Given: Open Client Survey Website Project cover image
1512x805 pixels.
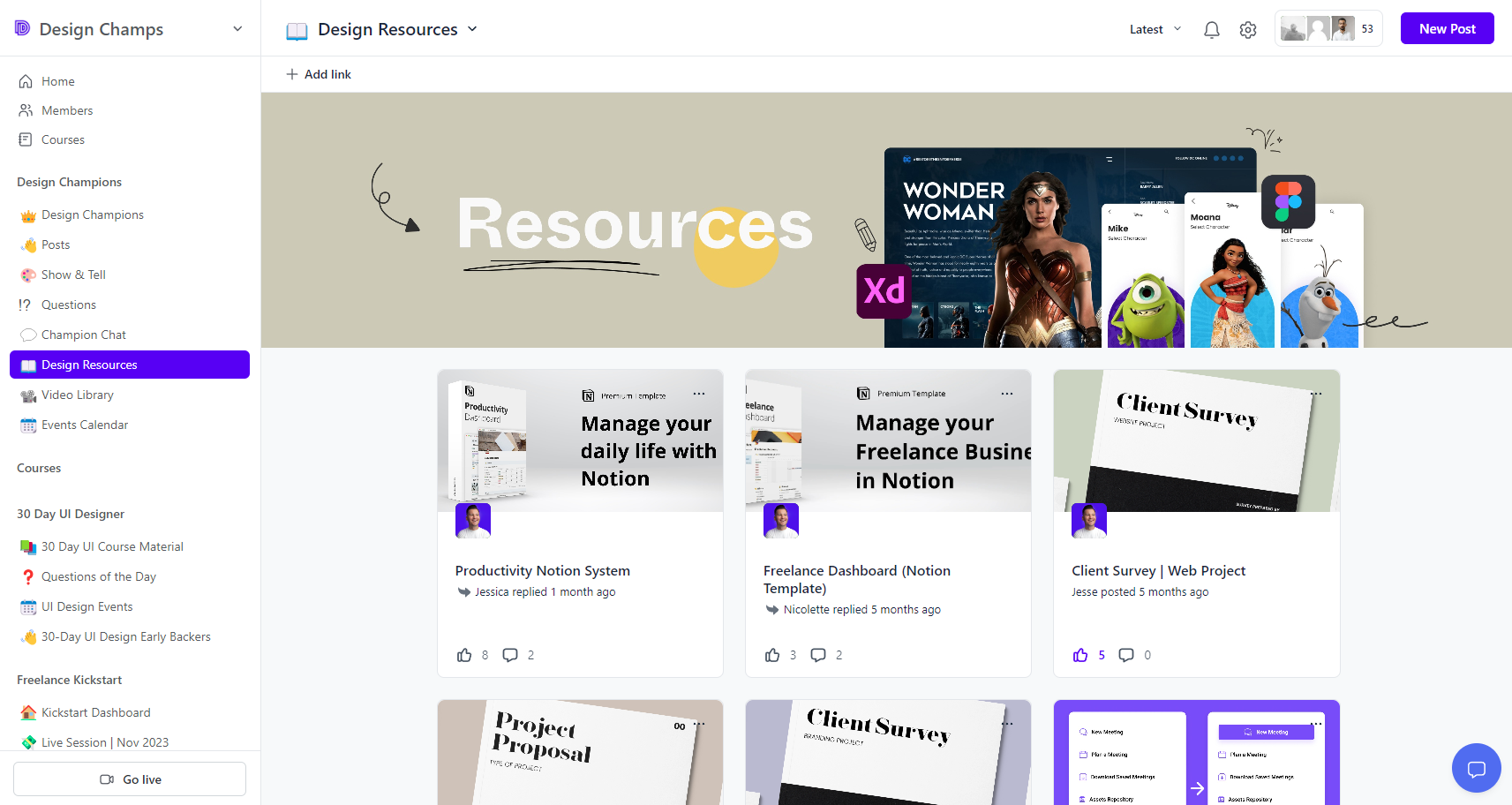Looking at the screenshot, I should [x=1196, y=440].
